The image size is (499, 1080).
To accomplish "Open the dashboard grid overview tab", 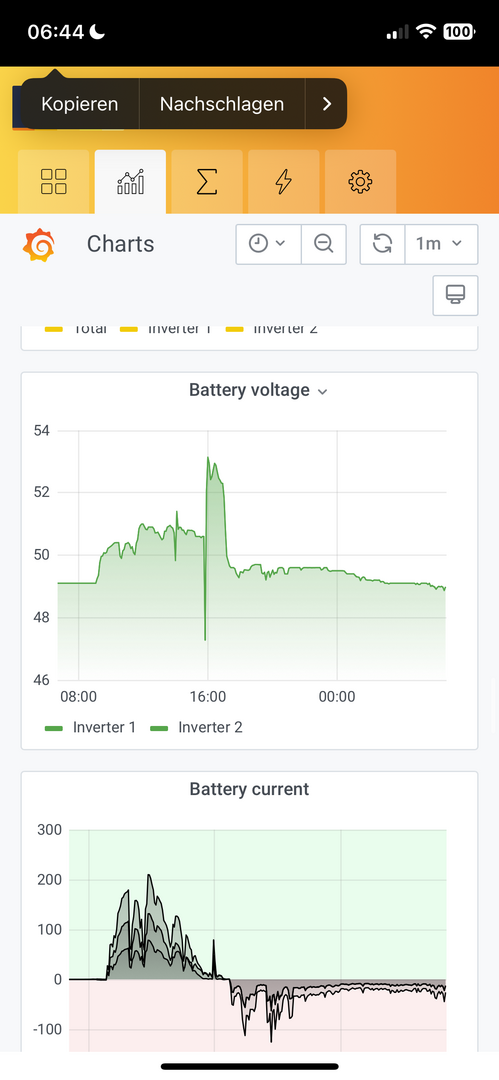I will tap(54, 182).
